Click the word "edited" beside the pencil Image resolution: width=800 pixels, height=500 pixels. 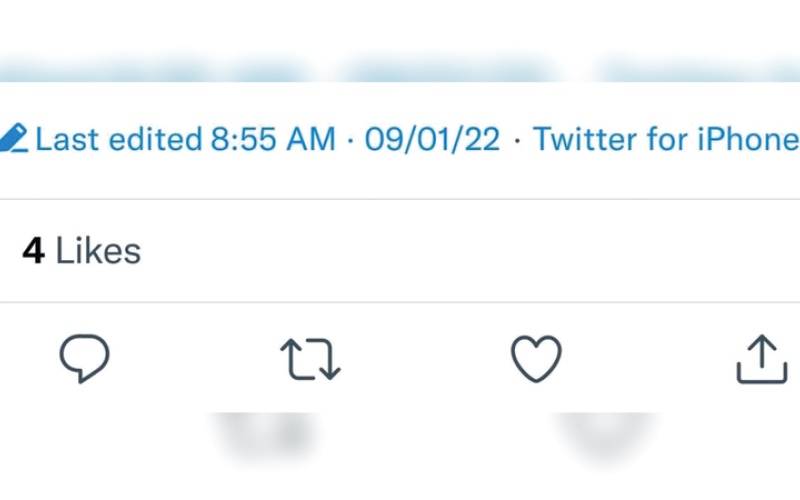coord(155,139)
